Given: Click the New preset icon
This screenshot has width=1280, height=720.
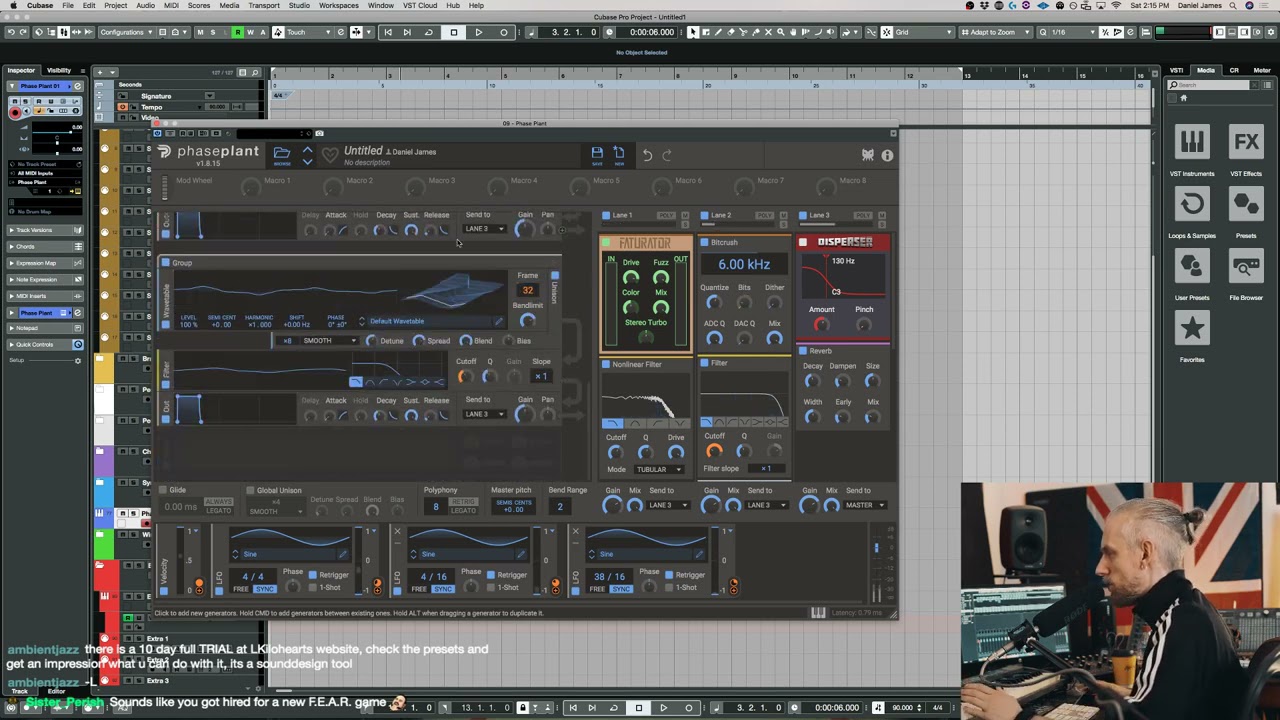Looking at the screenshot, I should (619, 153).
